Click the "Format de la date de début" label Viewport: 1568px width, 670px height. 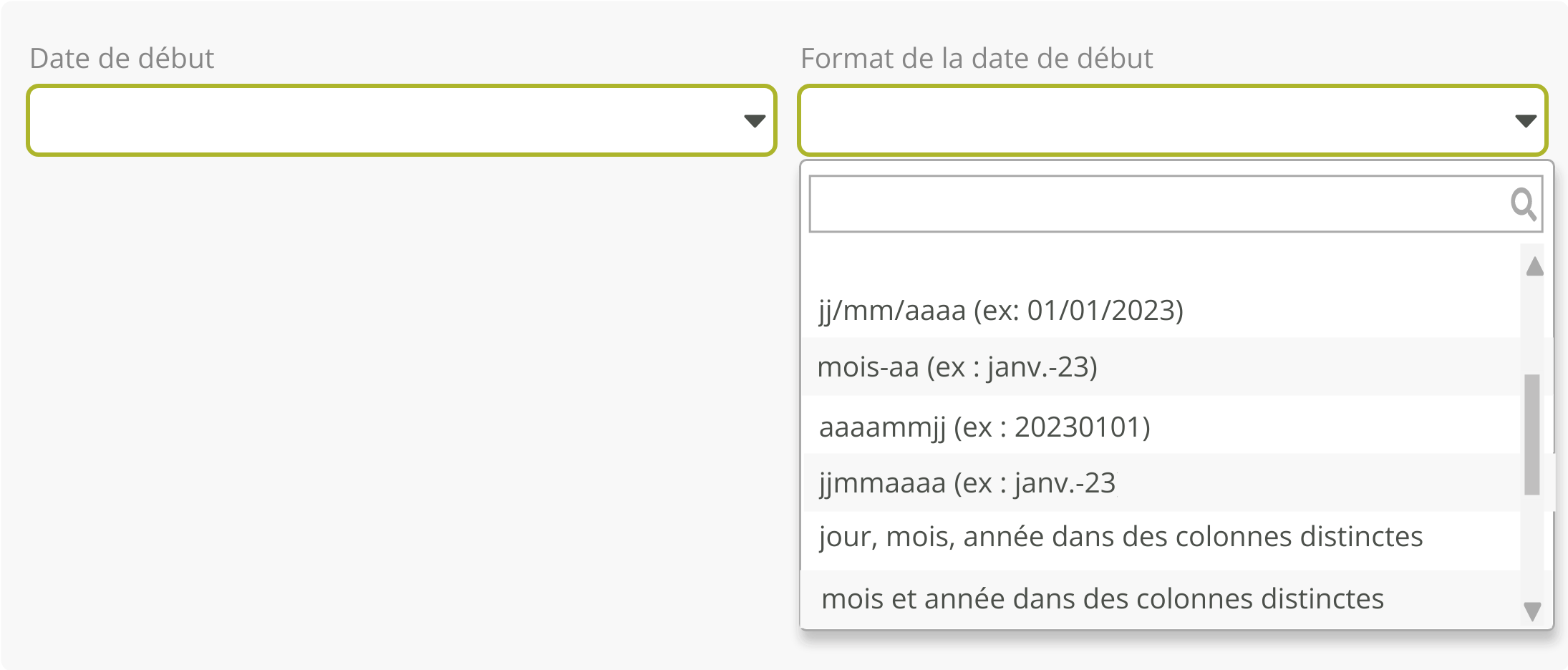976,59
